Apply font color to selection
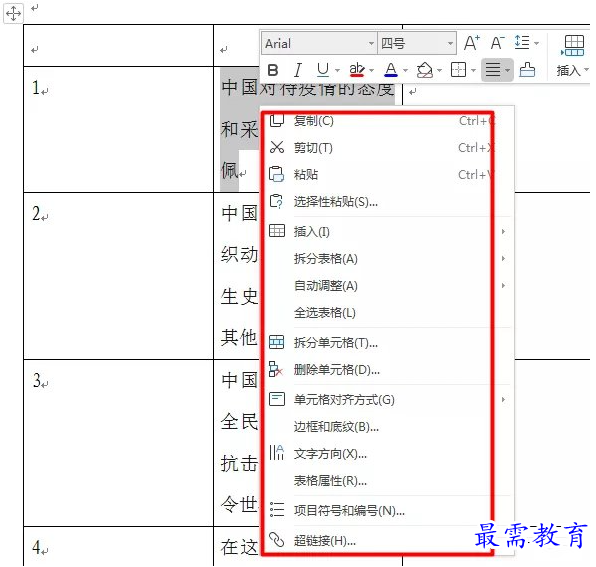596x567 pixels. tap(391, 70)
